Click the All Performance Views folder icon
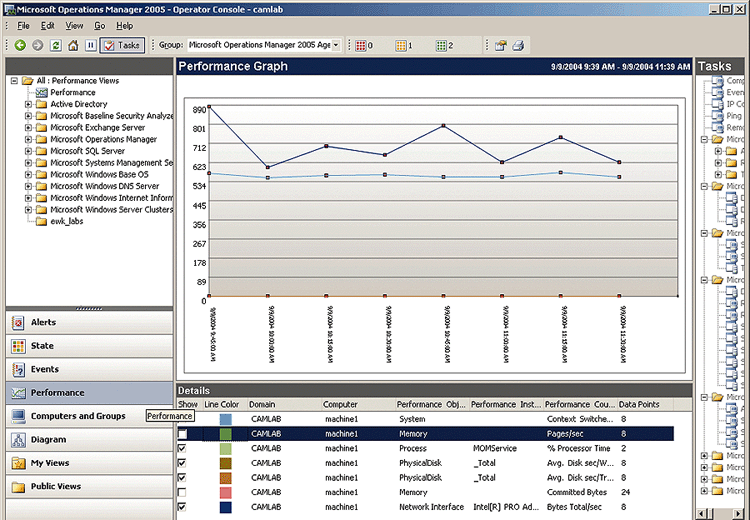The image size is (750, 520). point(28,80)
